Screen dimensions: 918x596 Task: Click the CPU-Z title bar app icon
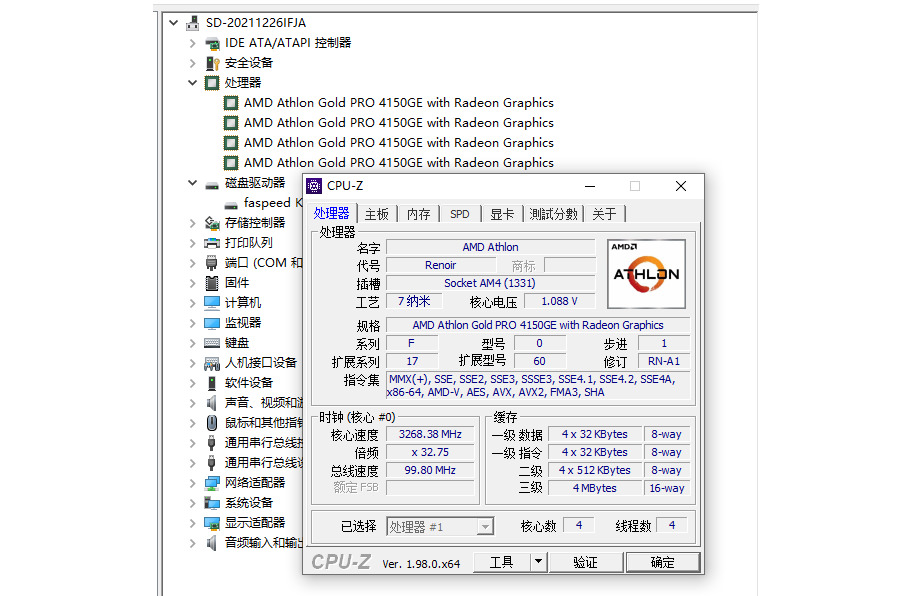click(314, 186)
